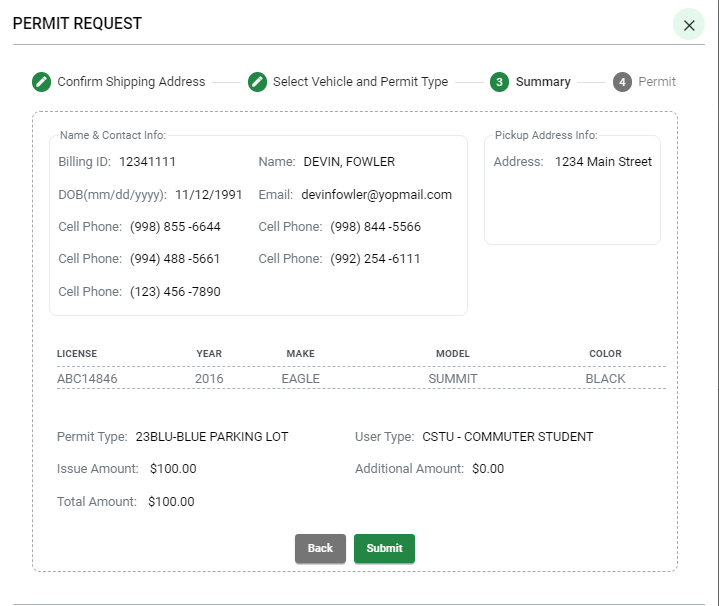Image resolution: width=719 pixels, height=606 pixels.
Task: Click cell phone (992) 254-6111
Action: tap(375, 259)
